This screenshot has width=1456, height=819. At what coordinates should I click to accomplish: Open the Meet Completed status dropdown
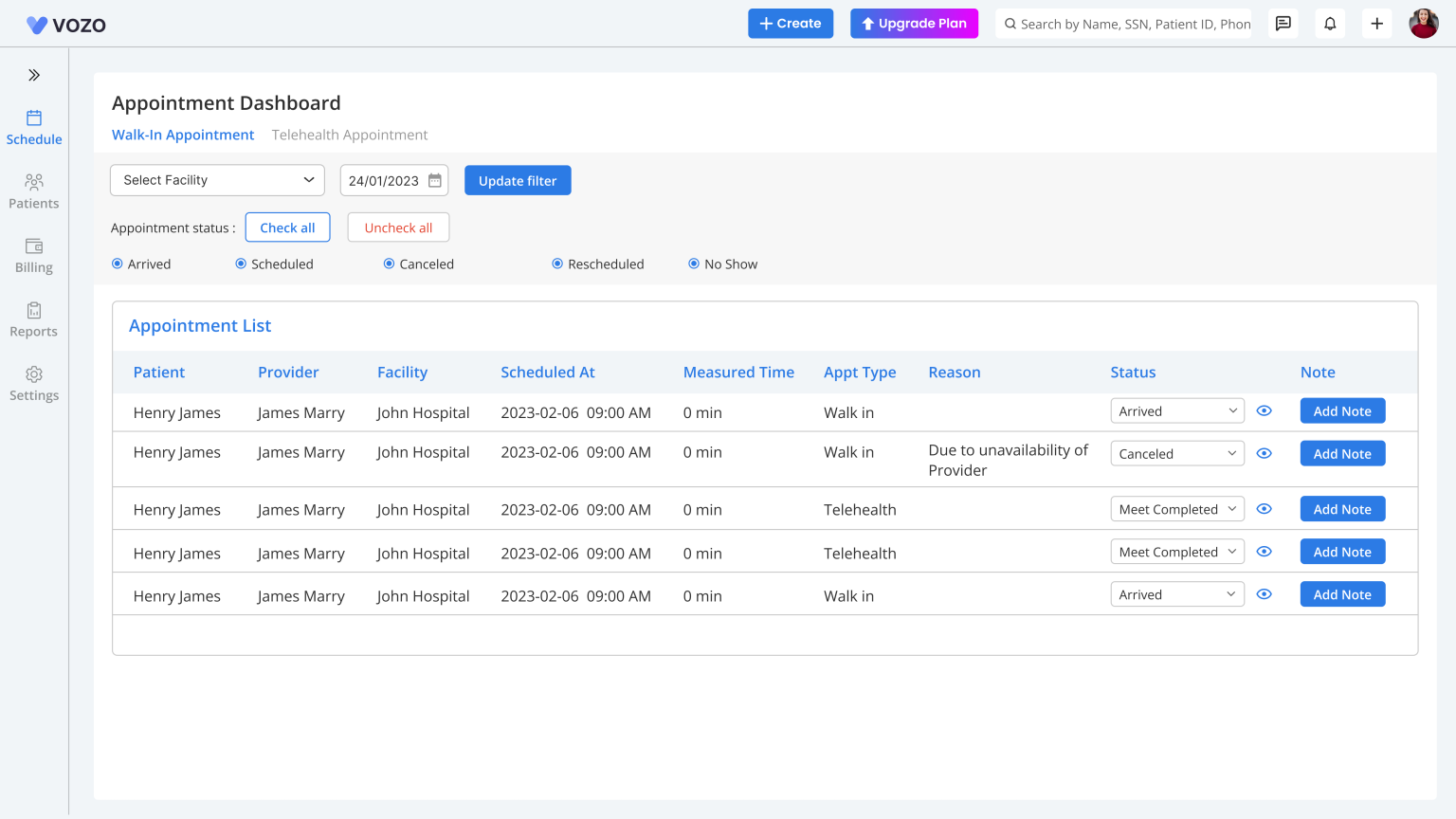(1177, 508)
